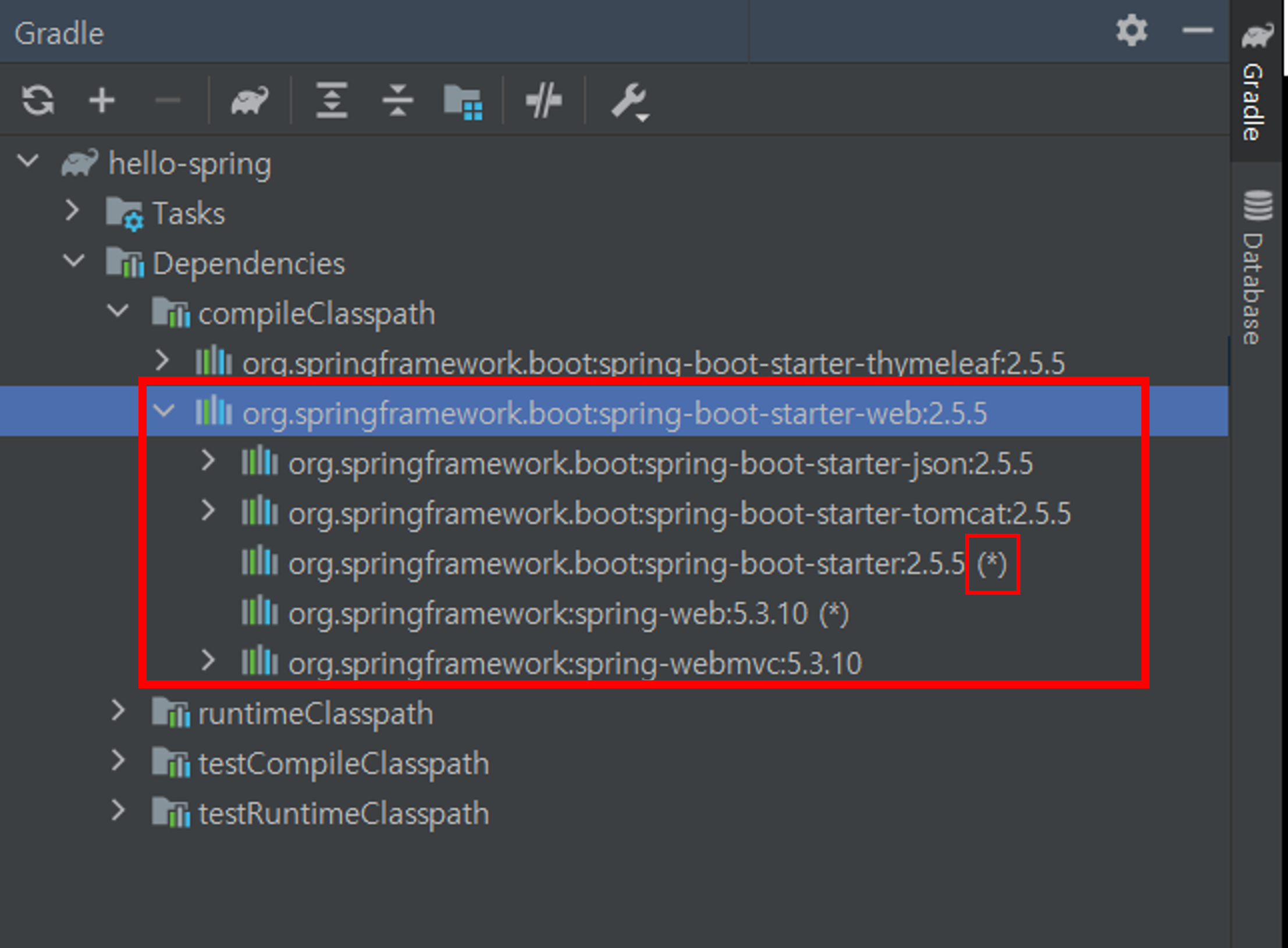The width and height of the screenshot is (1288, 948).
Task: Click the Collapse All toolbar icon
Action: coord(398,101)
